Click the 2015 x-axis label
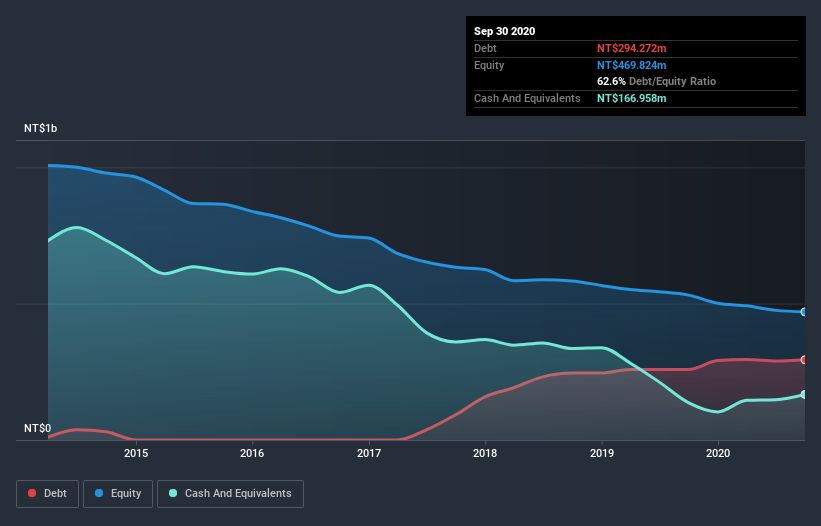The height and width of the screenshot is (526, 821). tap(136, 453)
